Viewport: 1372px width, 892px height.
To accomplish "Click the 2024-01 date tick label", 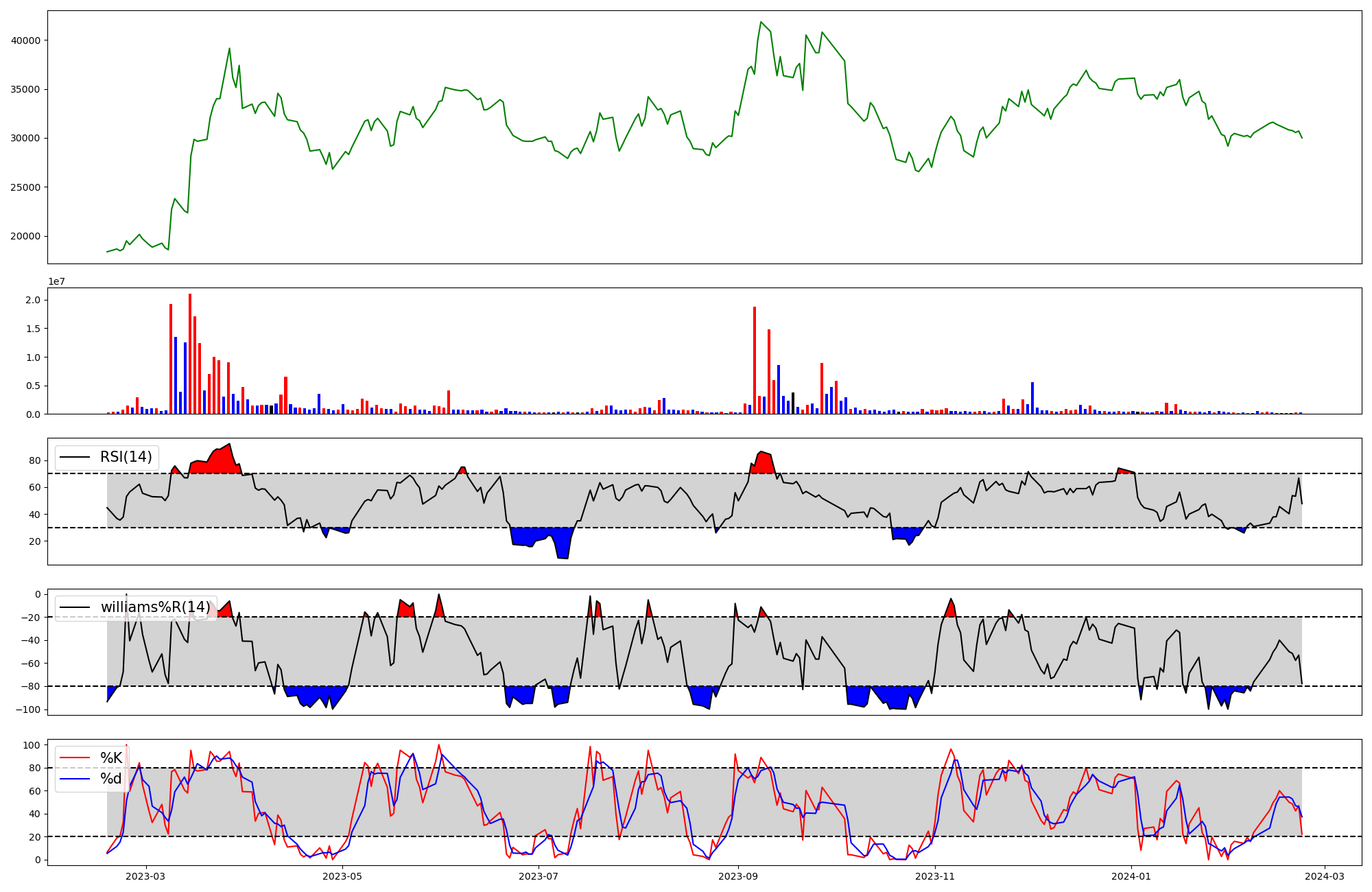I will coord(1131,876).
